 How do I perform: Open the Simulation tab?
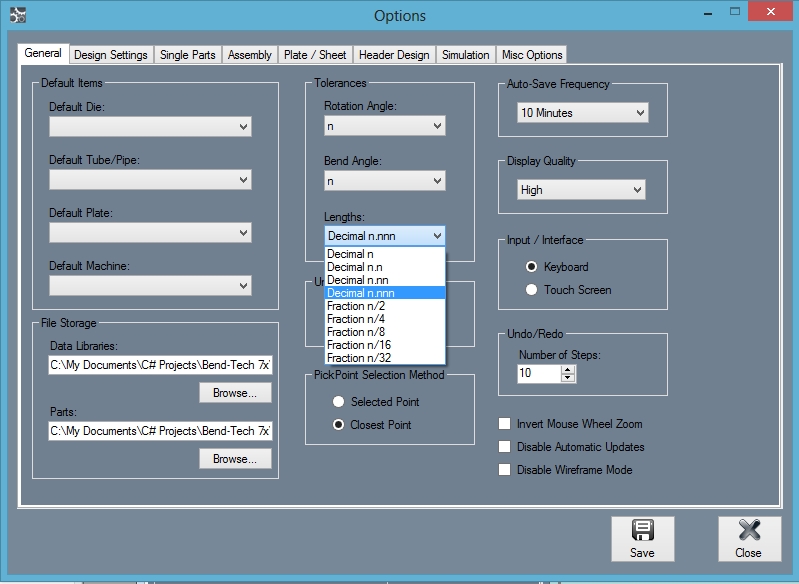[x=466, y=55]
